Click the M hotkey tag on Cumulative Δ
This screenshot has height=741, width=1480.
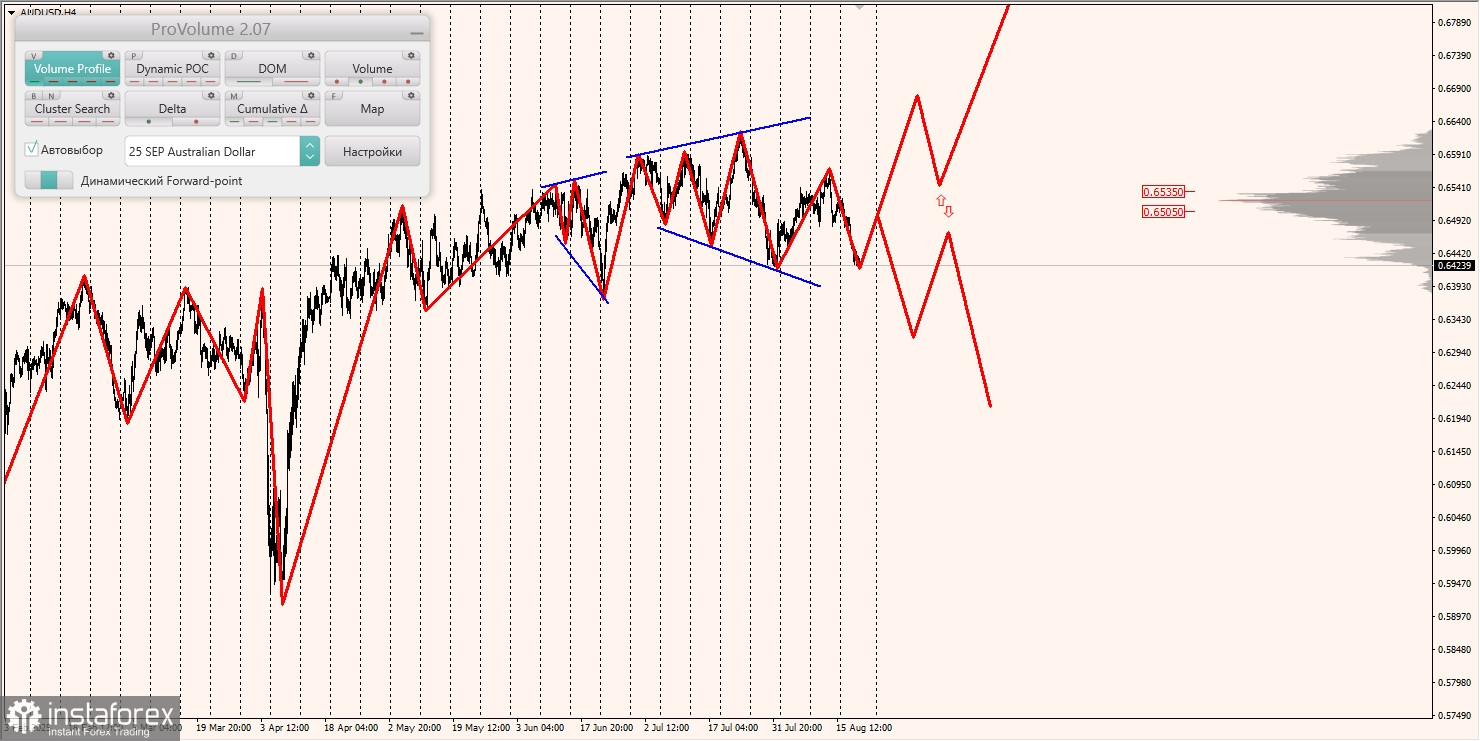click(x=234, y=96)
